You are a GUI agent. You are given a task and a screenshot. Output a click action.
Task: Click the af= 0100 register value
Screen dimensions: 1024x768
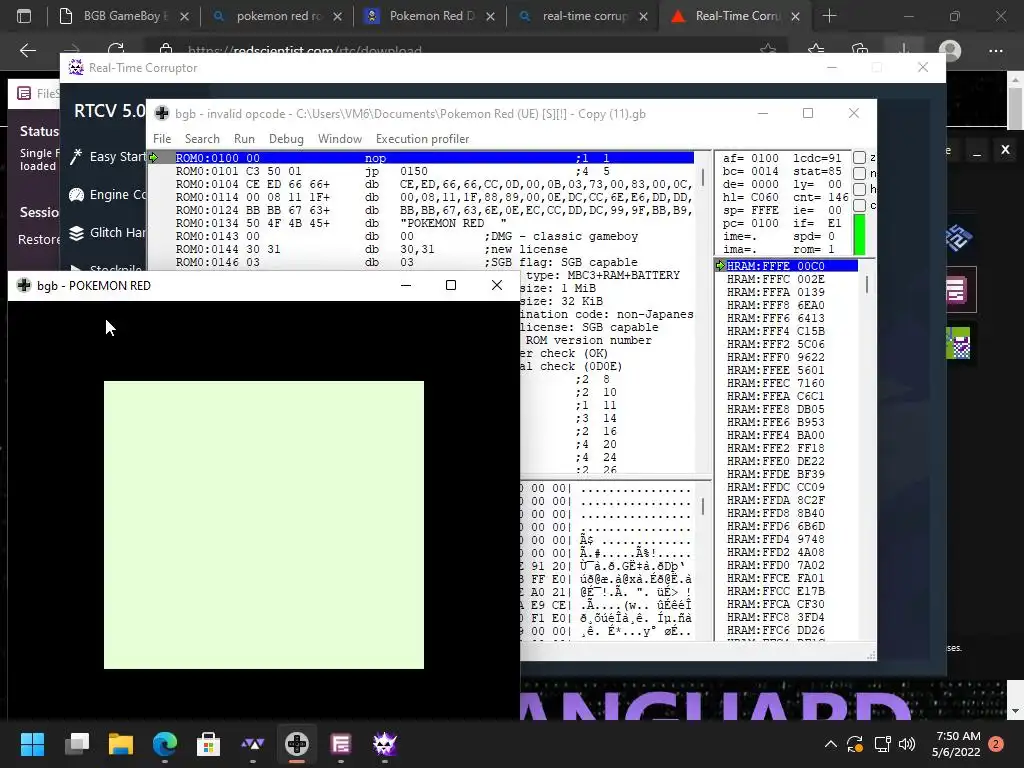pyautogui.click(x=750, y=158)
